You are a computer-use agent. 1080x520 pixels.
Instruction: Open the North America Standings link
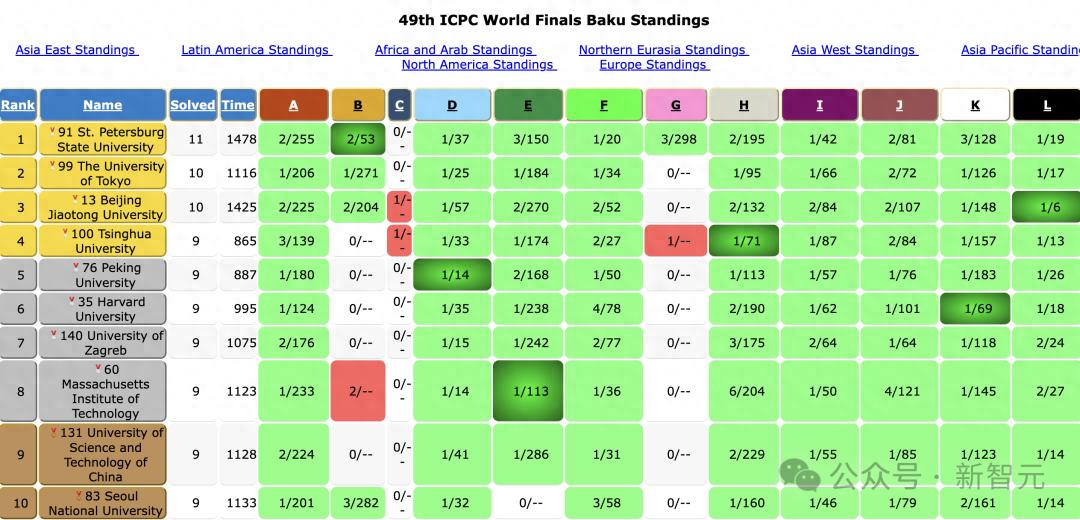coord(477,65)
